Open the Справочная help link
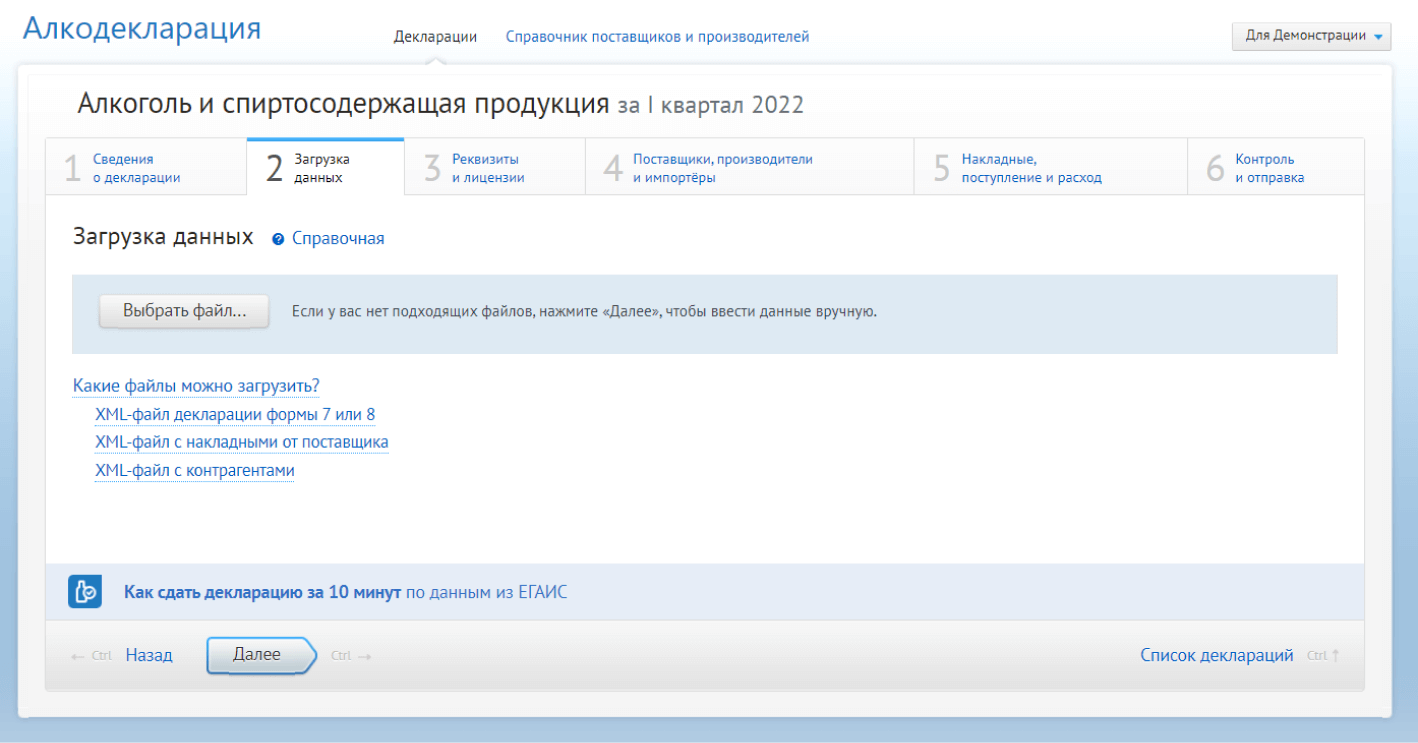The height and width of the screenshot is (743, 1418). tap(338, 239)
